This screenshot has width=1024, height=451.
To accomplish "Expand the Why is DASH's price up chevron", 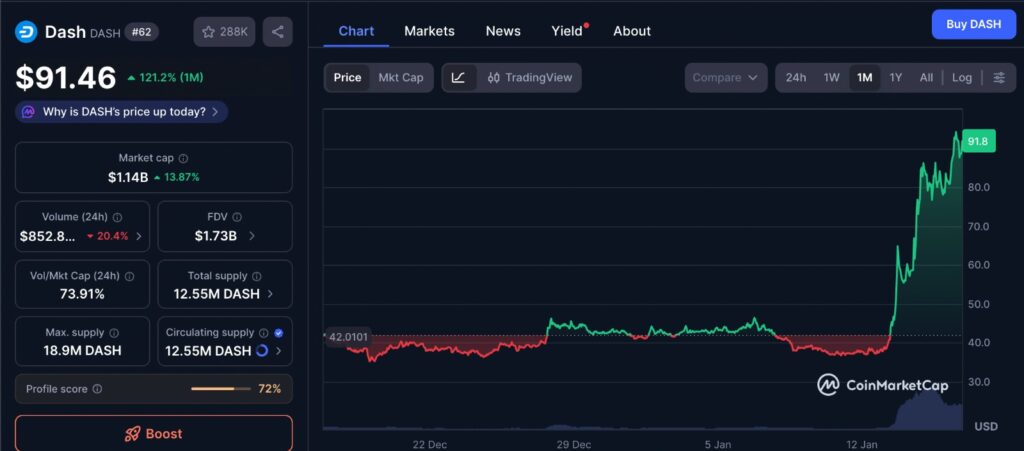I will point(215,112).
